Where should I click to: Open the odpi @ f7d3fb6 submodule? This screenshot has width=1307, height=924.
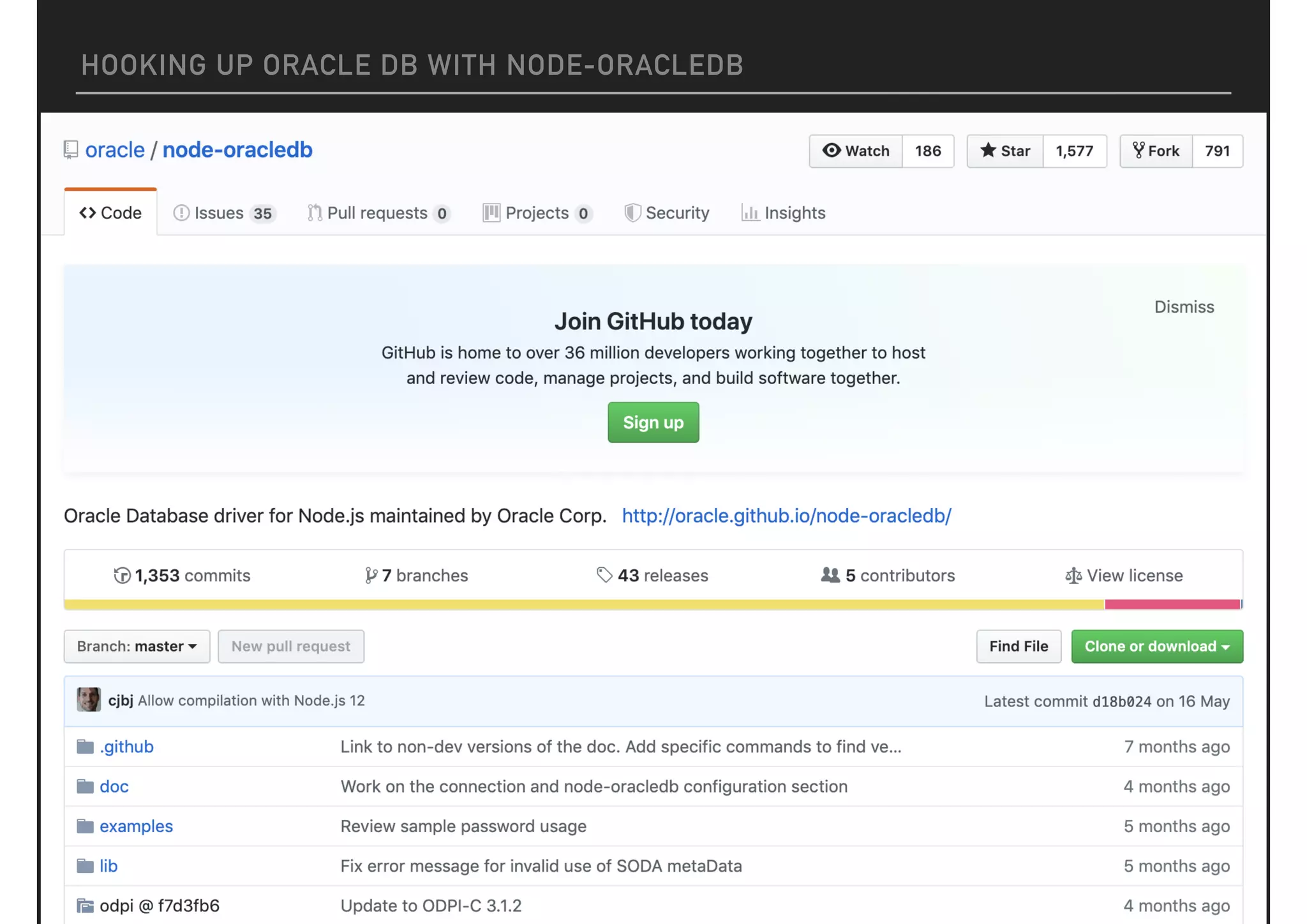pyautogui.click(x=160, y=905)
